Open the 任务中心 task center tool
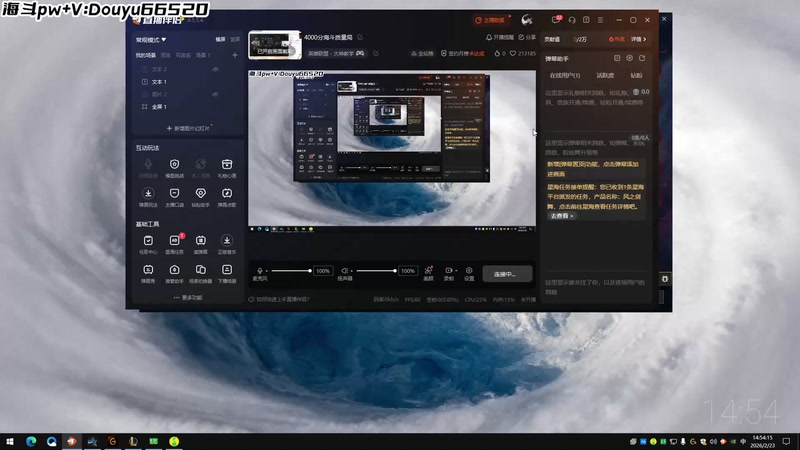The image size is (800, 450). pos(148,244)
